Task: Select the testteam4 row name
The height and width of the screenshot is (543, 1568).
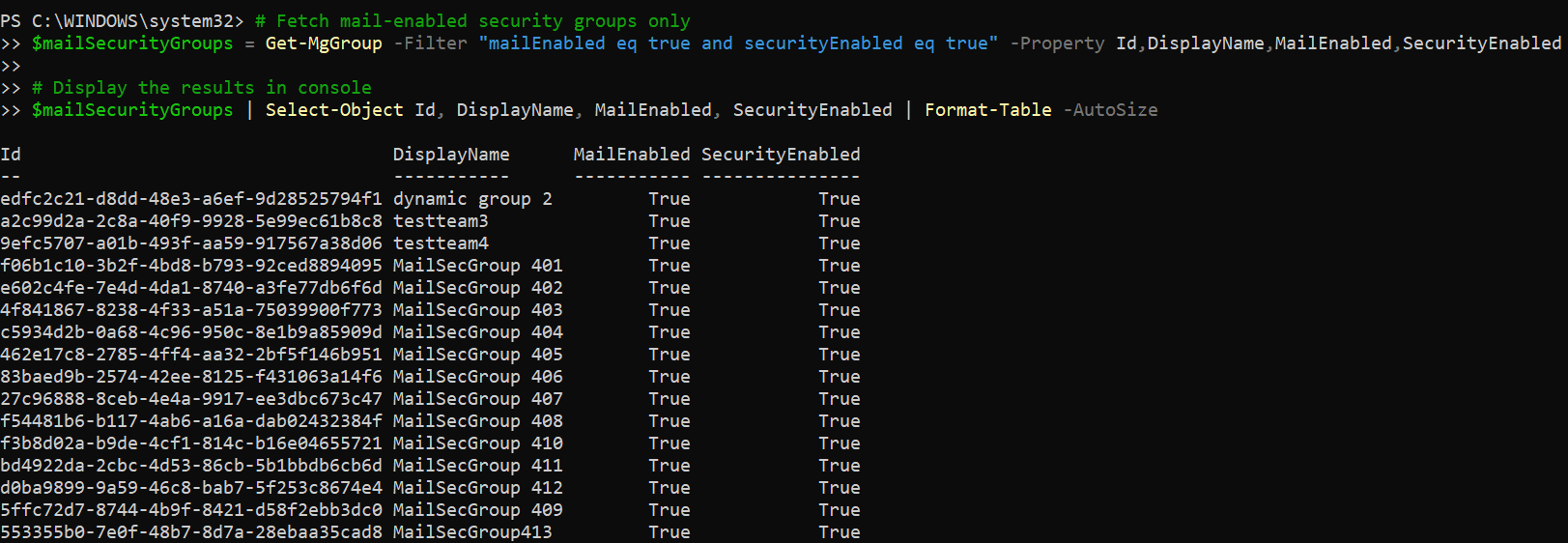Action: click(441, 243)
